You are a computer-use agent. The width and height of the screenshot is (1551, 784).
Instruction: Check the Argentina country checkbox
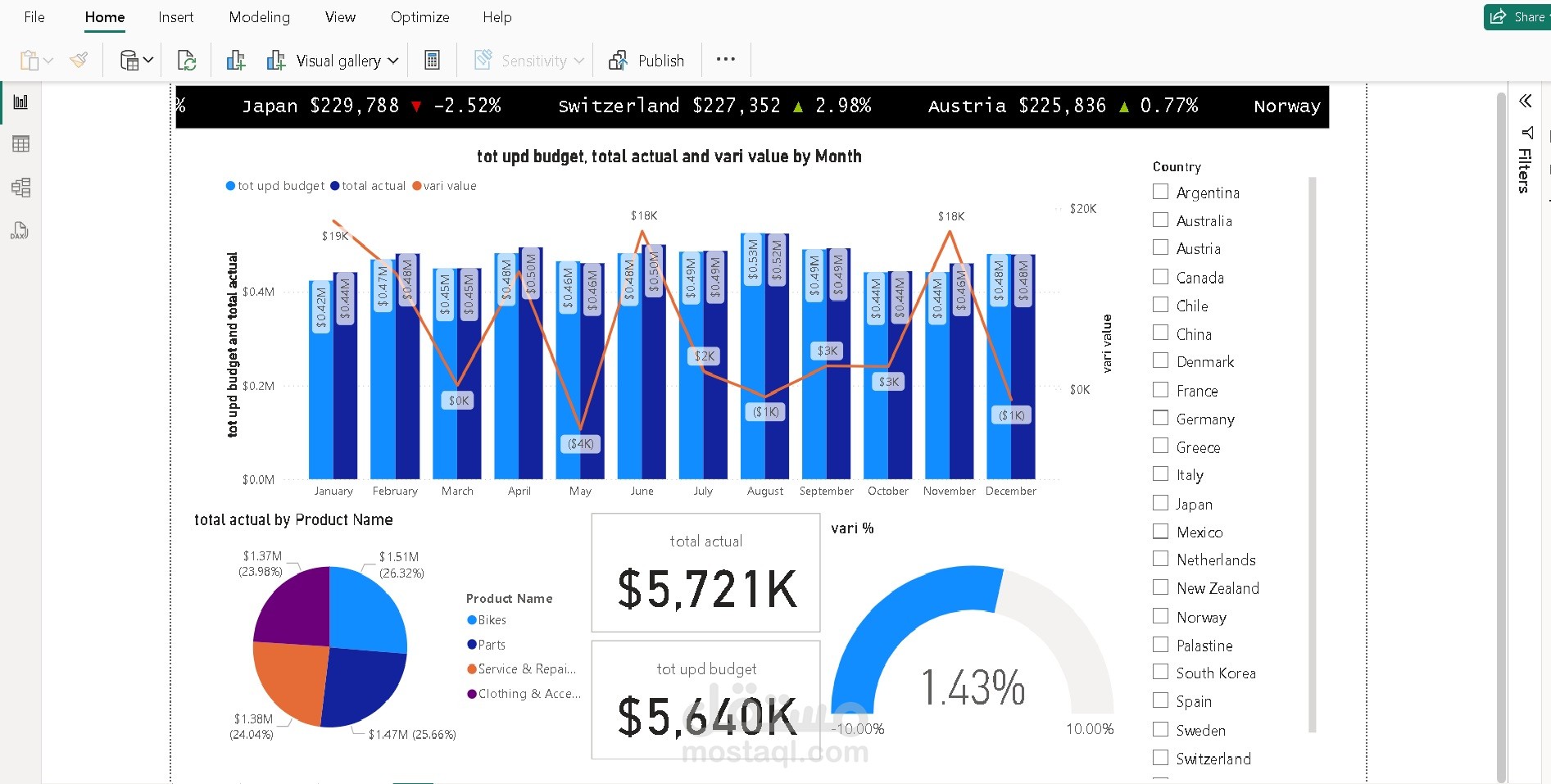click(x=1160, y=192)
